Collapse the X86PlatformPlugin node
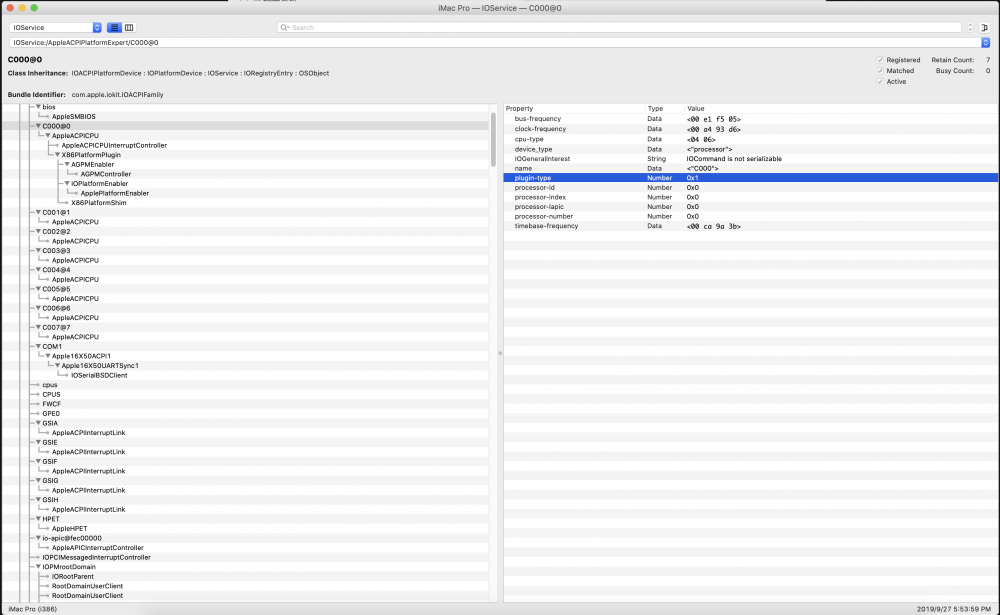 pos(57,155)
